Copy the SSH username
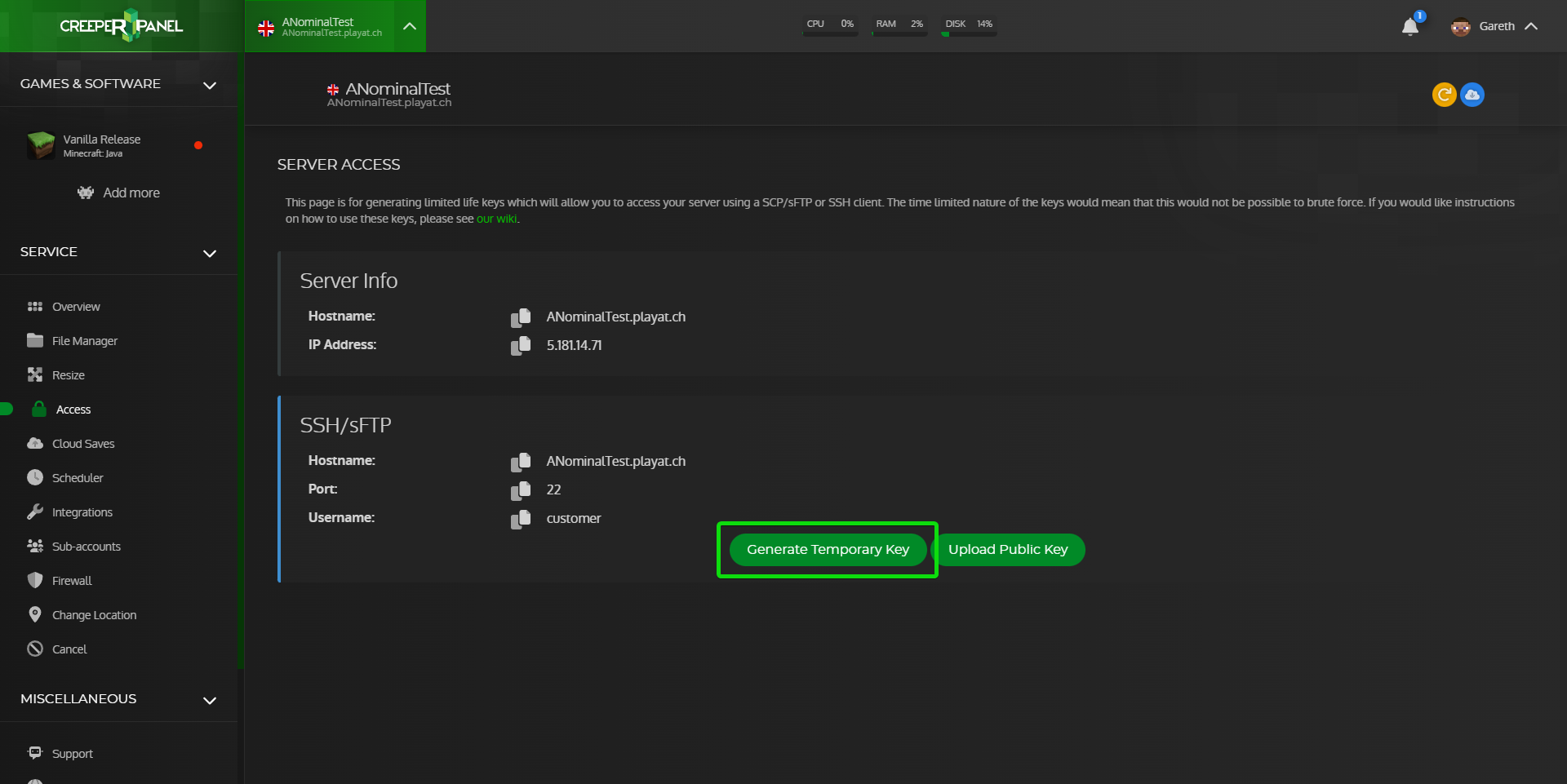The image size is (1567, 784). pos(521,519)
